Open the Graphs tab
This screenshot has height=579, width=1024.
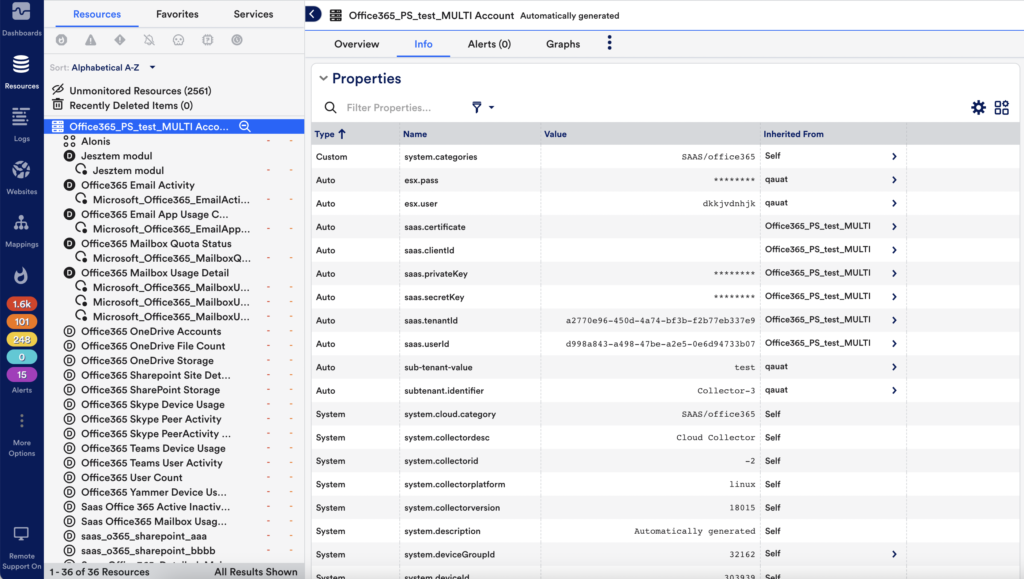click(563, 44)
